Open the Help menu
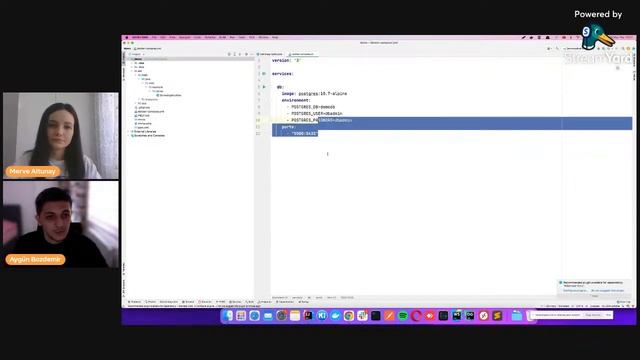Screen dimensions: 640x360 (275, 38)
